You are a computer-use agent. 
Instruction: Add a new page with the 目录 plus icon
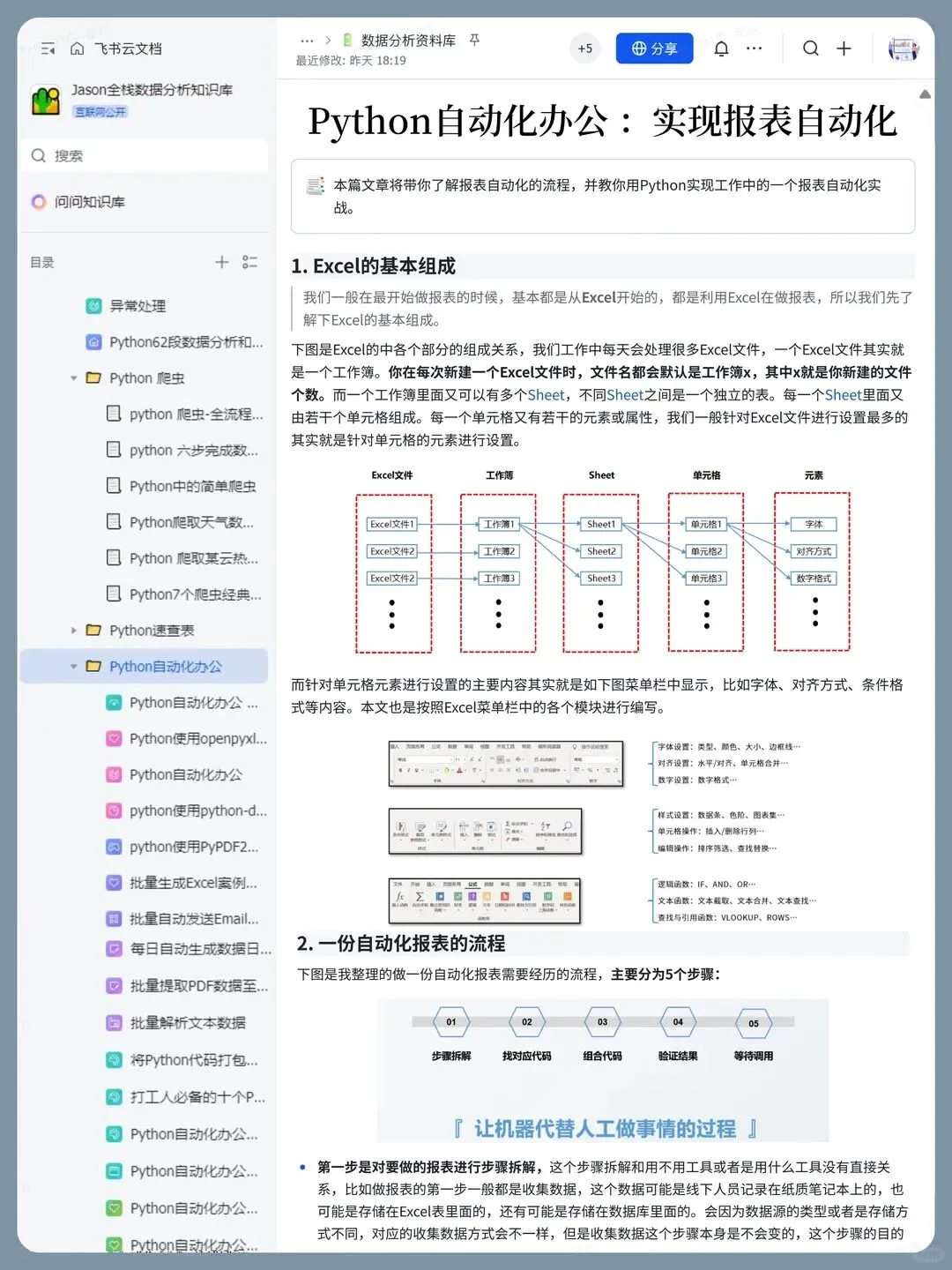[222, 262]
